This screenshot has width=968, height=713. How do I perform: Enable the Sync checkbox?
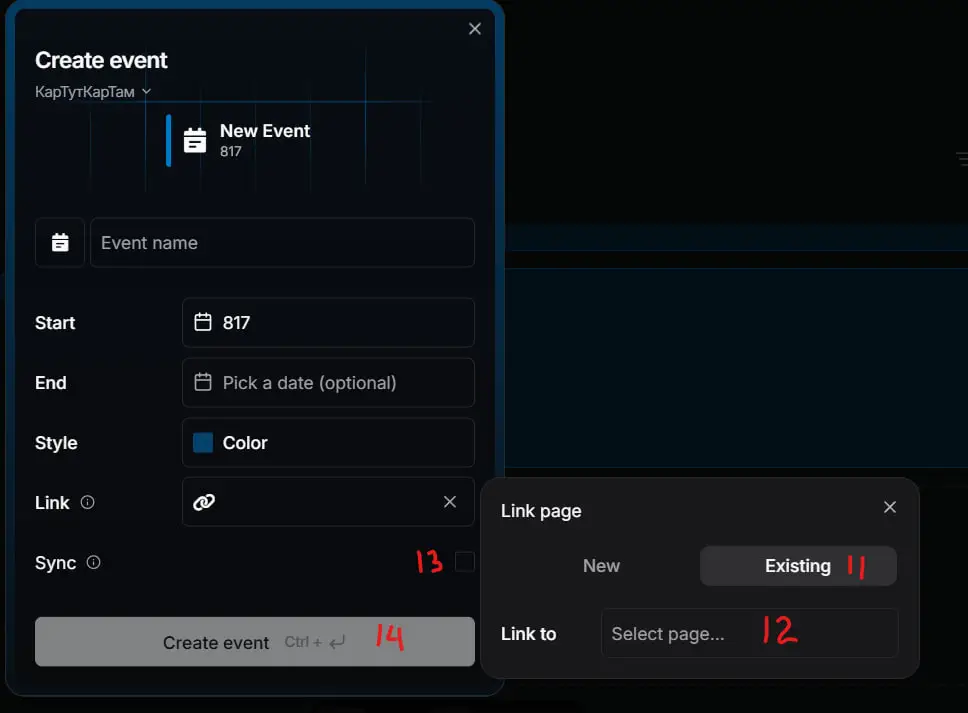tap(465, 562)
